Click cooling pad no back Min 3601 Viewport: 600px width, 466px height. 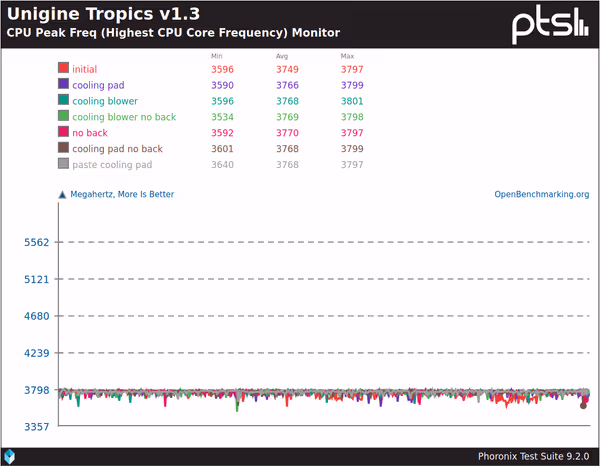tap(222, 149)
